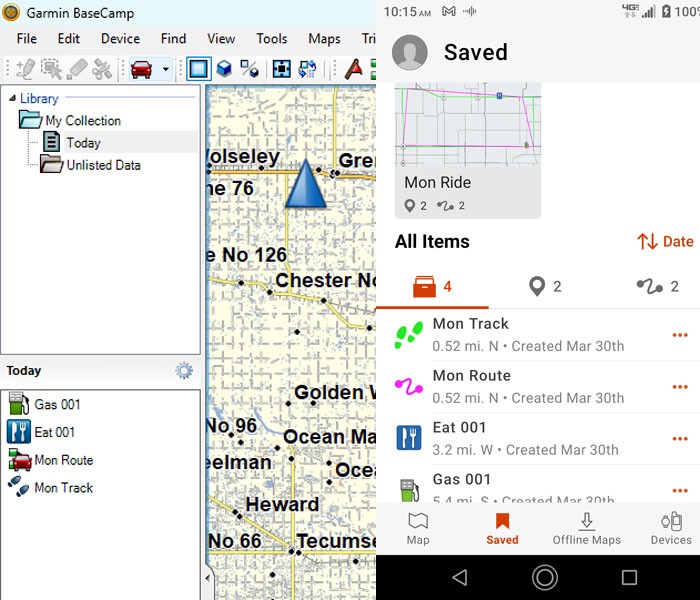Click the percent map detail toolbar icon
This screenshot has height=600, width=700.
tap(250, 69)
